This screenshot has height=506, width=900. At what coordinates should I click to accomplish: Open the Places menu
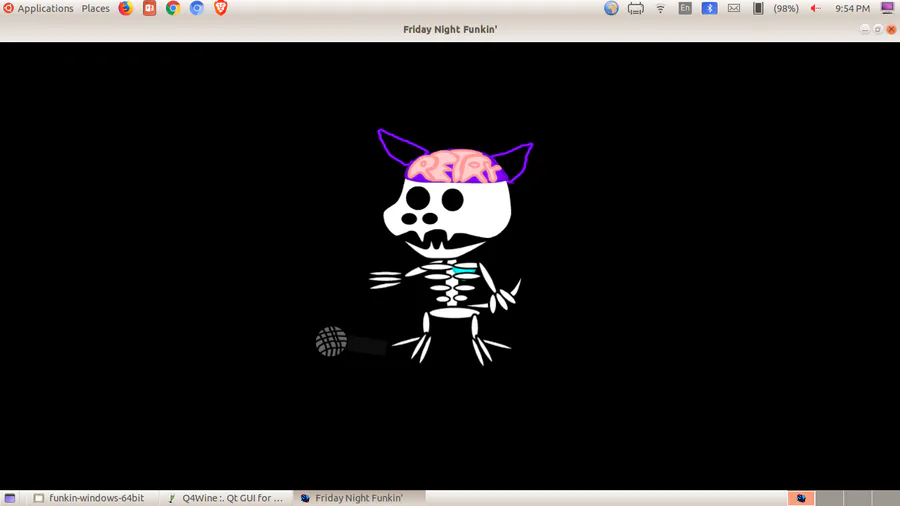tap(95, 8)
